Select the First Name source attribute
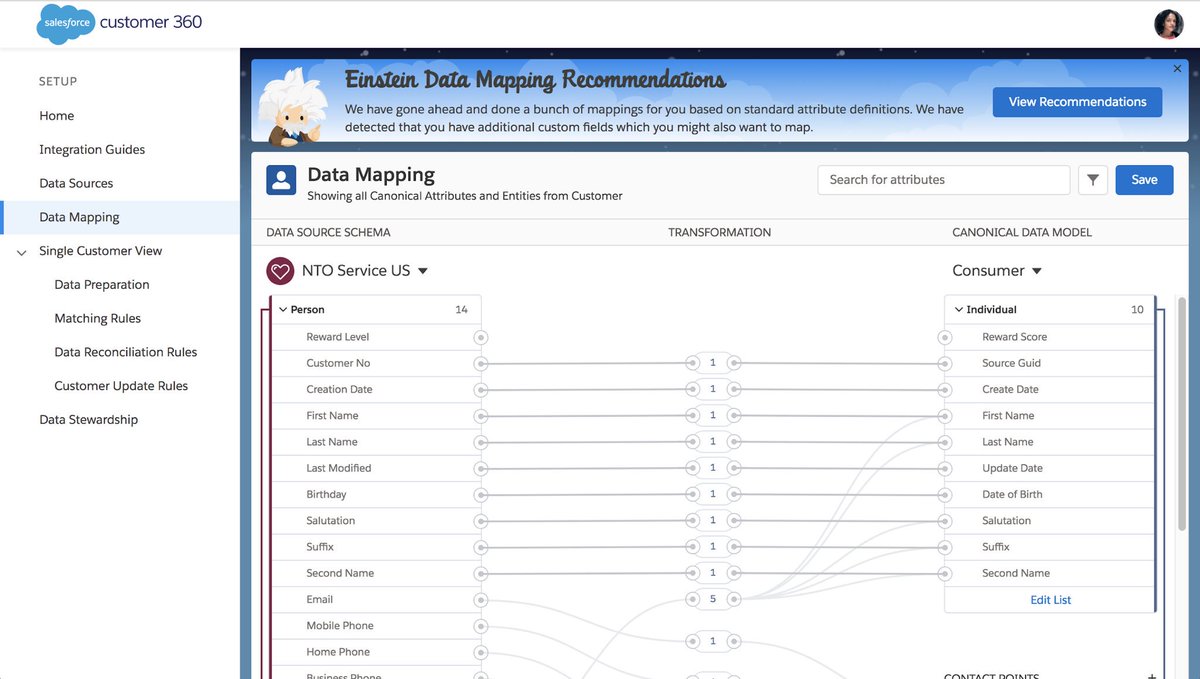This screenshot has height=679, width=1200. [x=376, y=416]
